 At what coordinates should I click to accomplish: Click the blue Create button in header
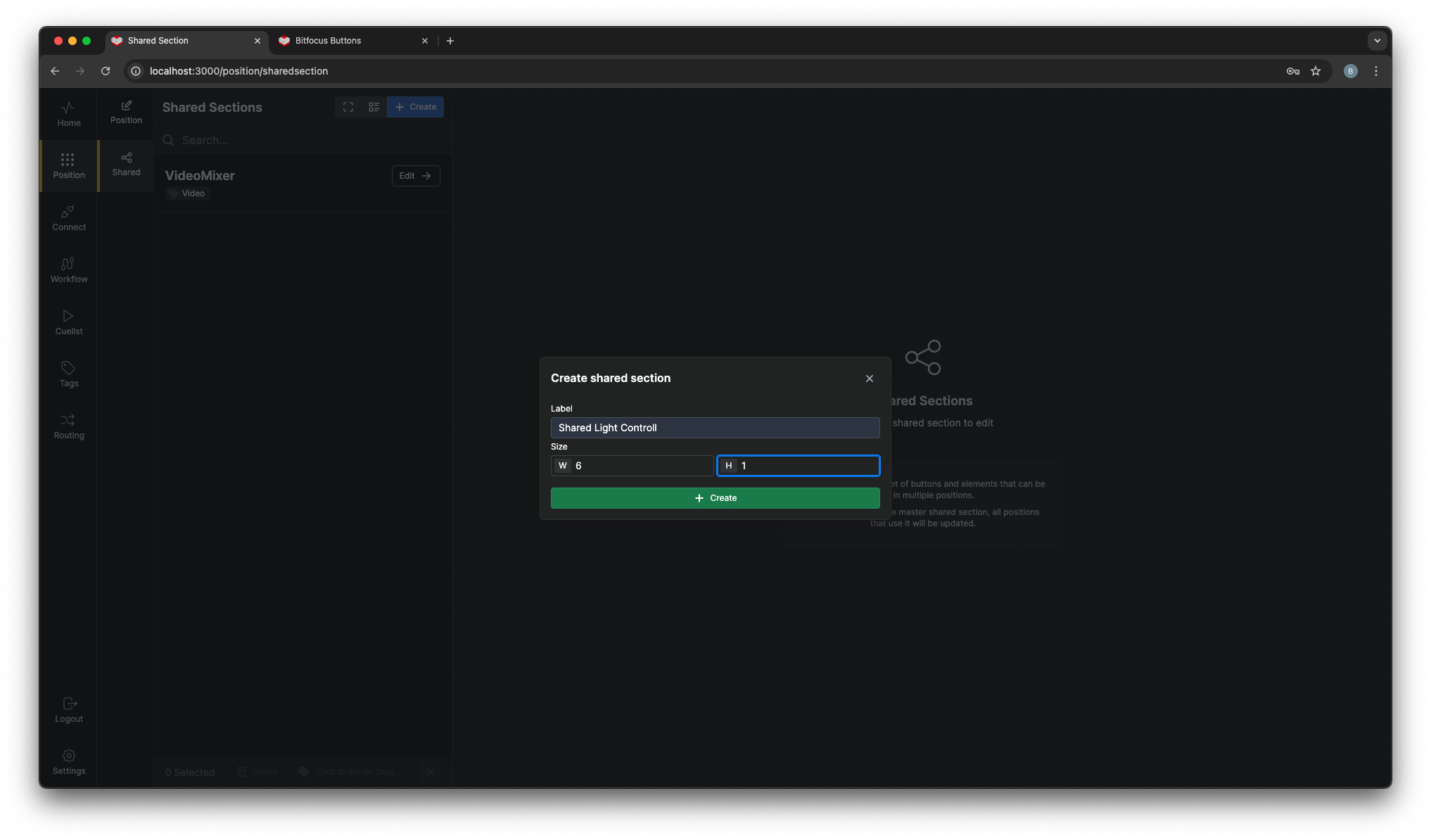[415, 107]
